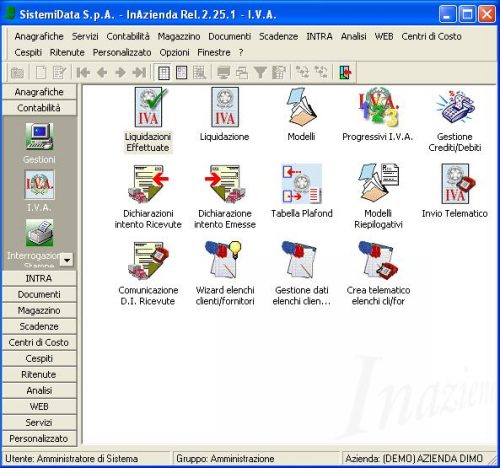Click Anagrafiche sidebar button
The width and height of the screenshot is (500, 468).
(39, 92)
